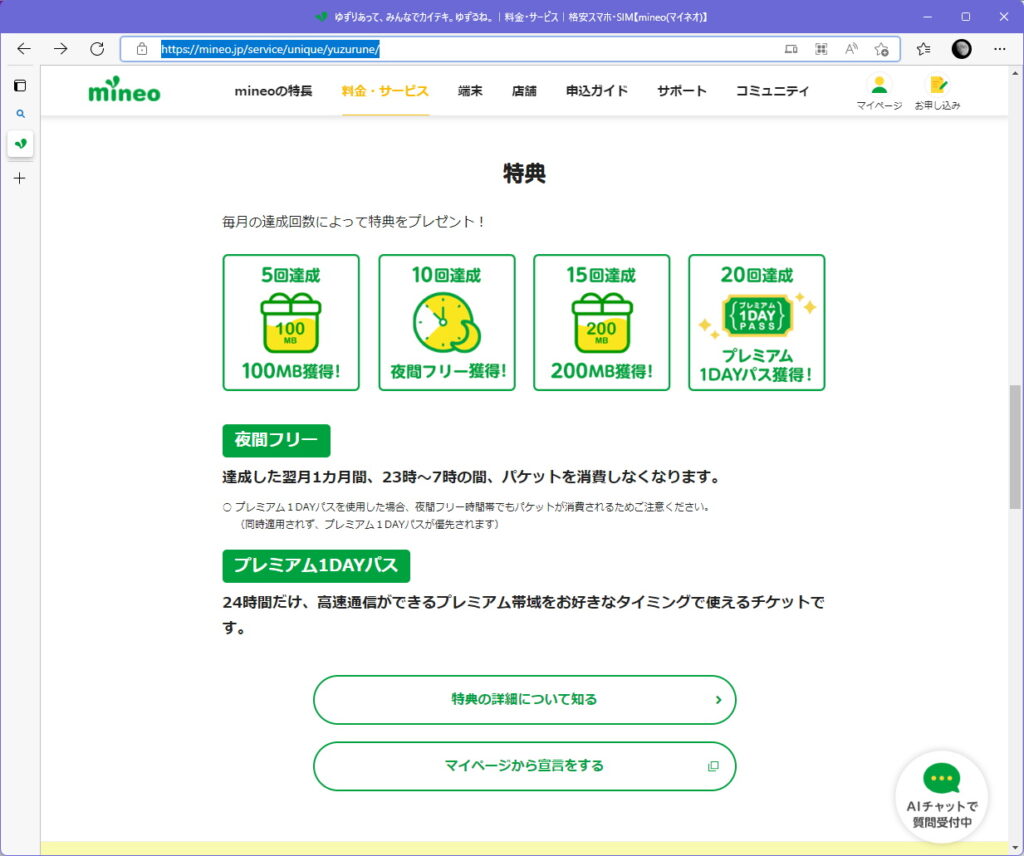Screen dimensions: 1024x856
Task: Click the green プレミアム1DAYパス label
Action: coord(316,566)
